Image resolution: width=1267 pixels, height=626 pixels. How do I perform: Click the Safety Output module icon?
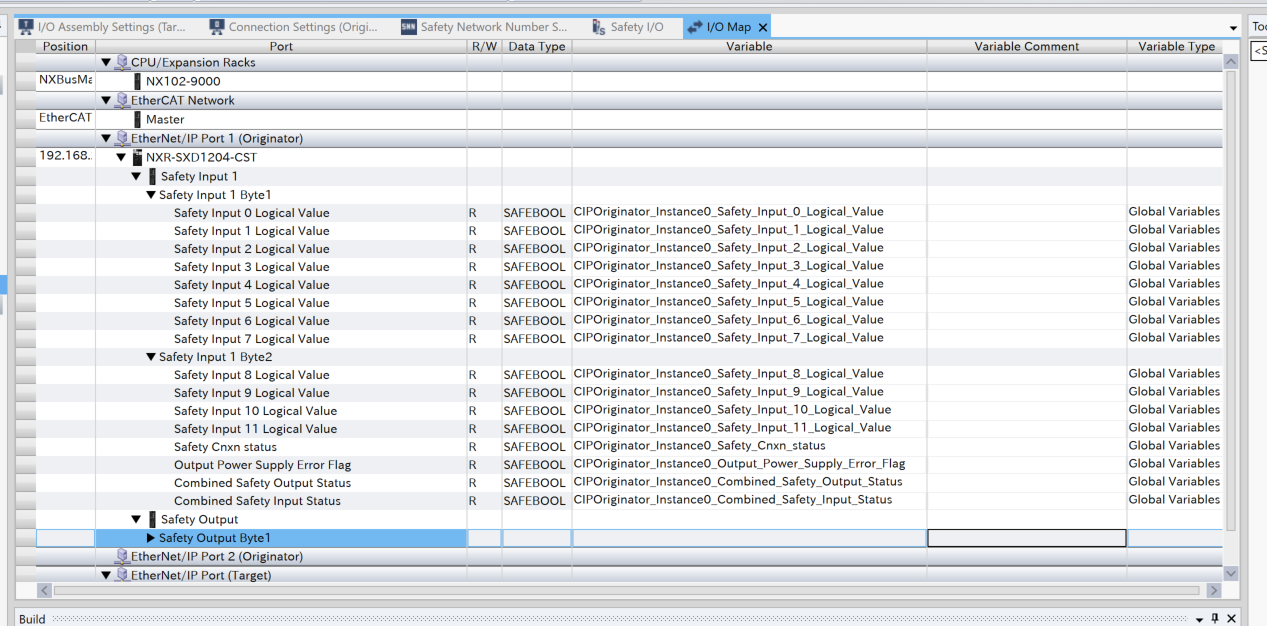(152, 520)
